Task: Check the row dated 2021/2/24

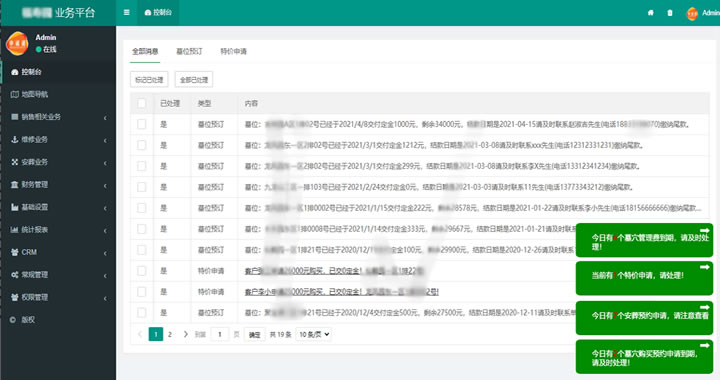Action: [x=141, y=187]
